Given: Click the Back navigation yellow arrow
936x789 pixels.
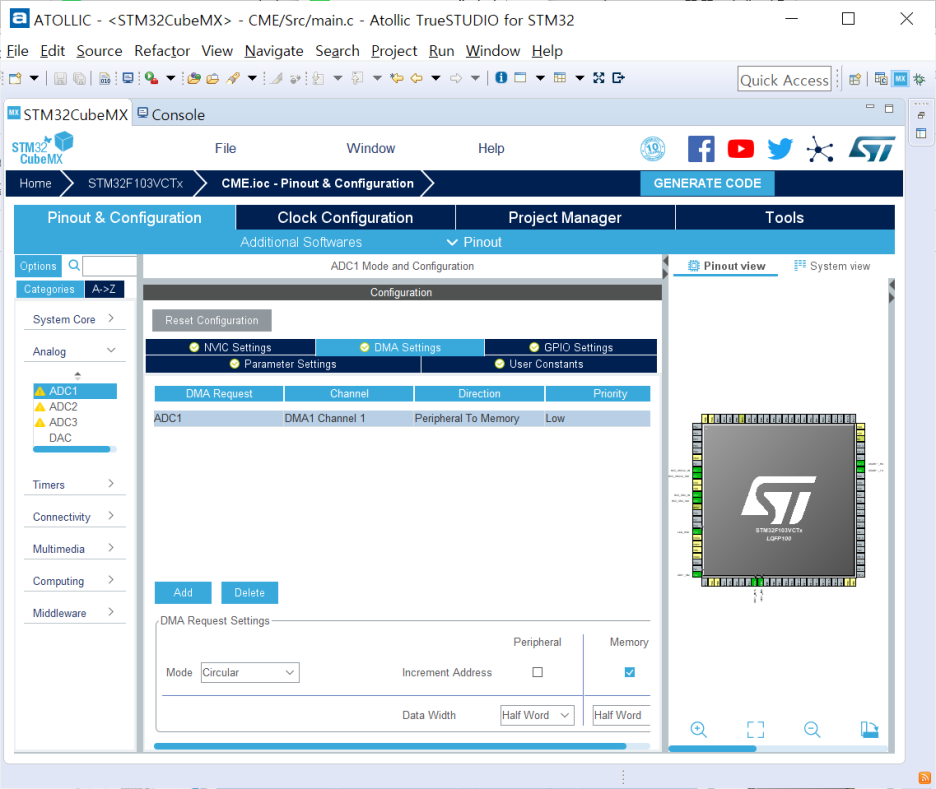Looking at the screenshot, I should pos(417,78).
